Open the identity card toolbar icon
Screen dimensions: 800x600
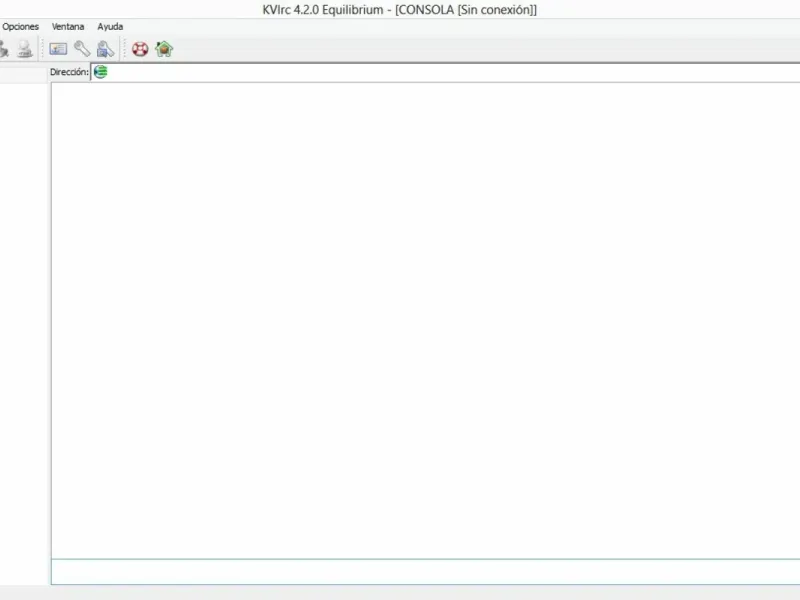(58, 49)
